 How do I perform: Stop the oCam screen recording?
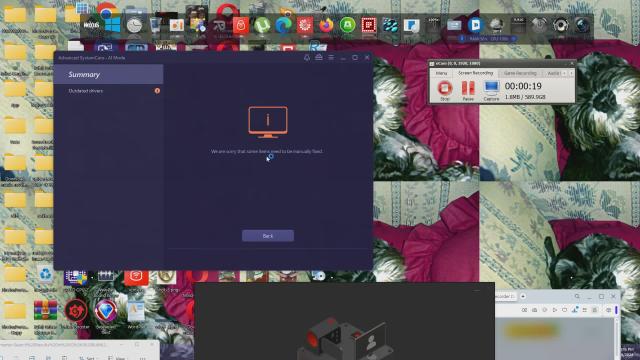pyautogui.click(x=444, y=89)
